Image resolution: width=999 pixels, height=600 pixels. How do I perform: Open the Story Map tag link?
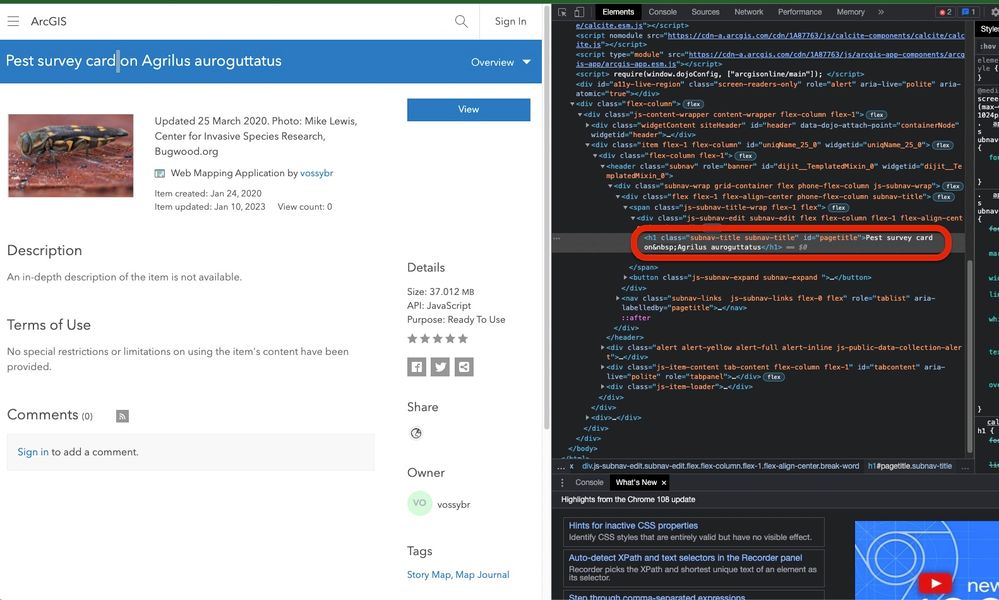coord(429,575)
